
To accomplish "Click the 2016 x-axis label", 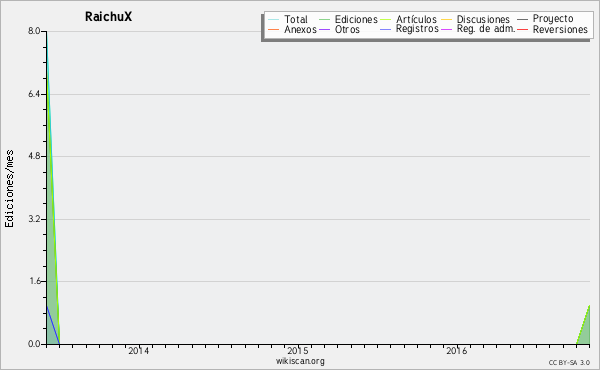I will 457,350.
